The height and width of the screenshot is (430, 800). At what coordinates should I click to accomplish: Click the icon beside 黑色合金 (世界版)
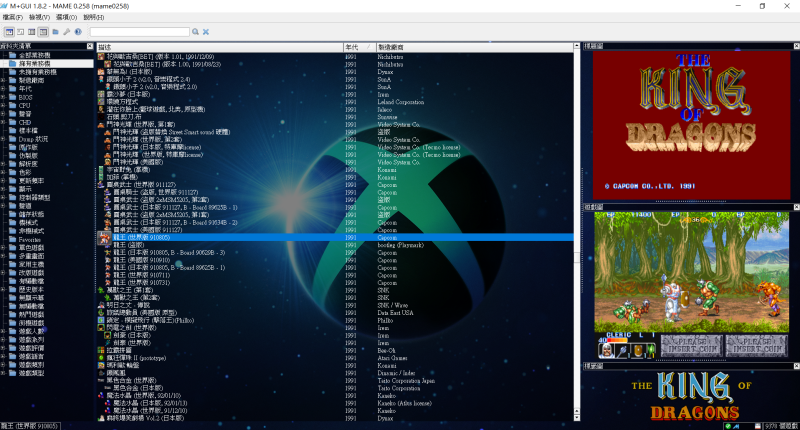(101, 381)
